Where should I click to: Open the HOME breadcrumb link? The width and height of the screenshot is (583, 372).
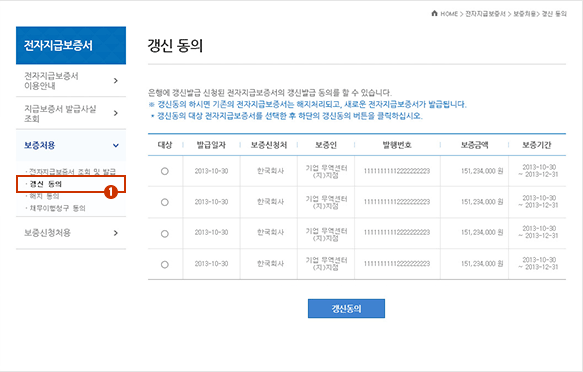coord(449,14)
